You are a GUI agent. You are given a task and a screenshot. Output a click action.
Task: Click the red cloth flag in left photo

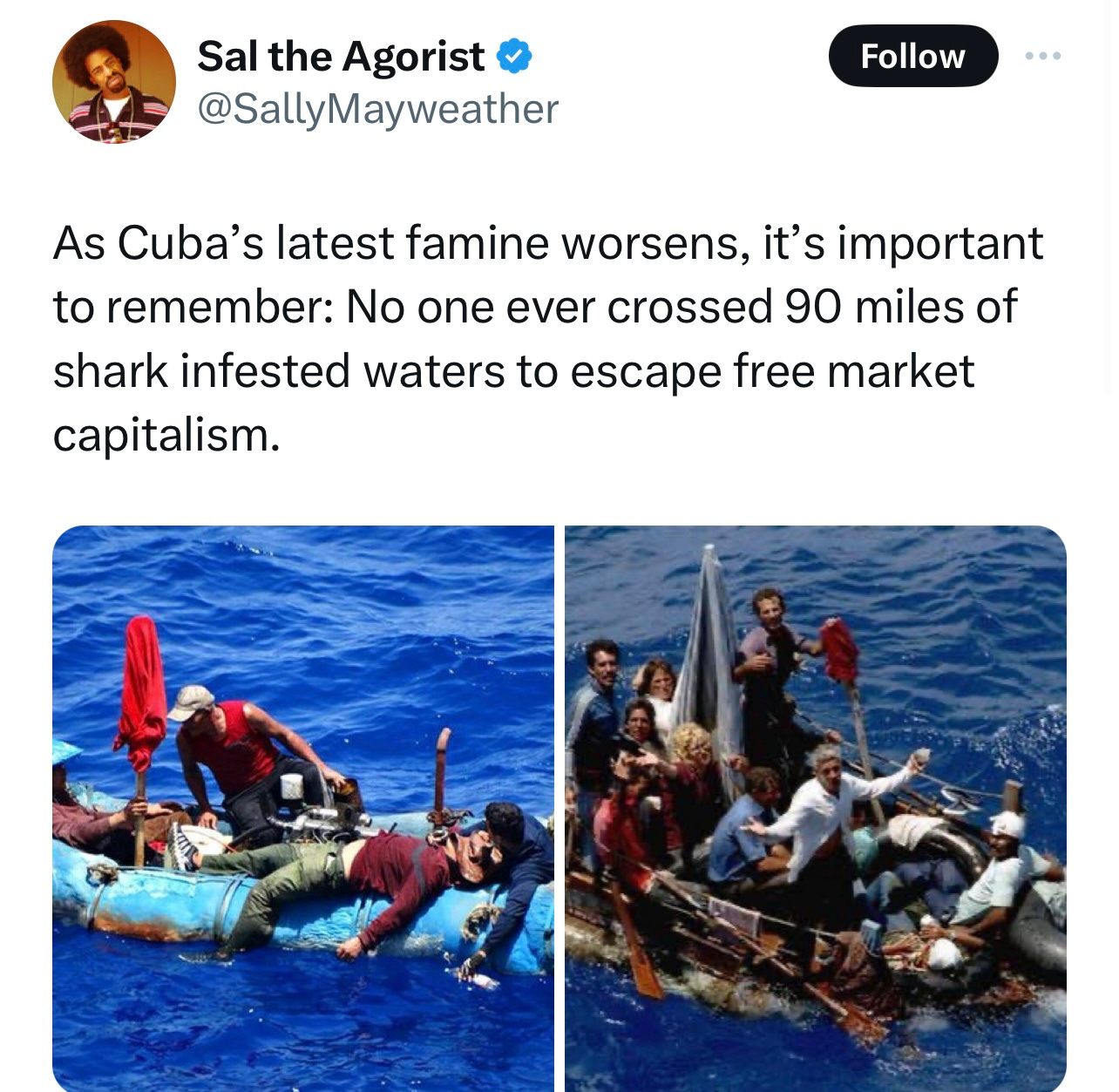(140, 693)
